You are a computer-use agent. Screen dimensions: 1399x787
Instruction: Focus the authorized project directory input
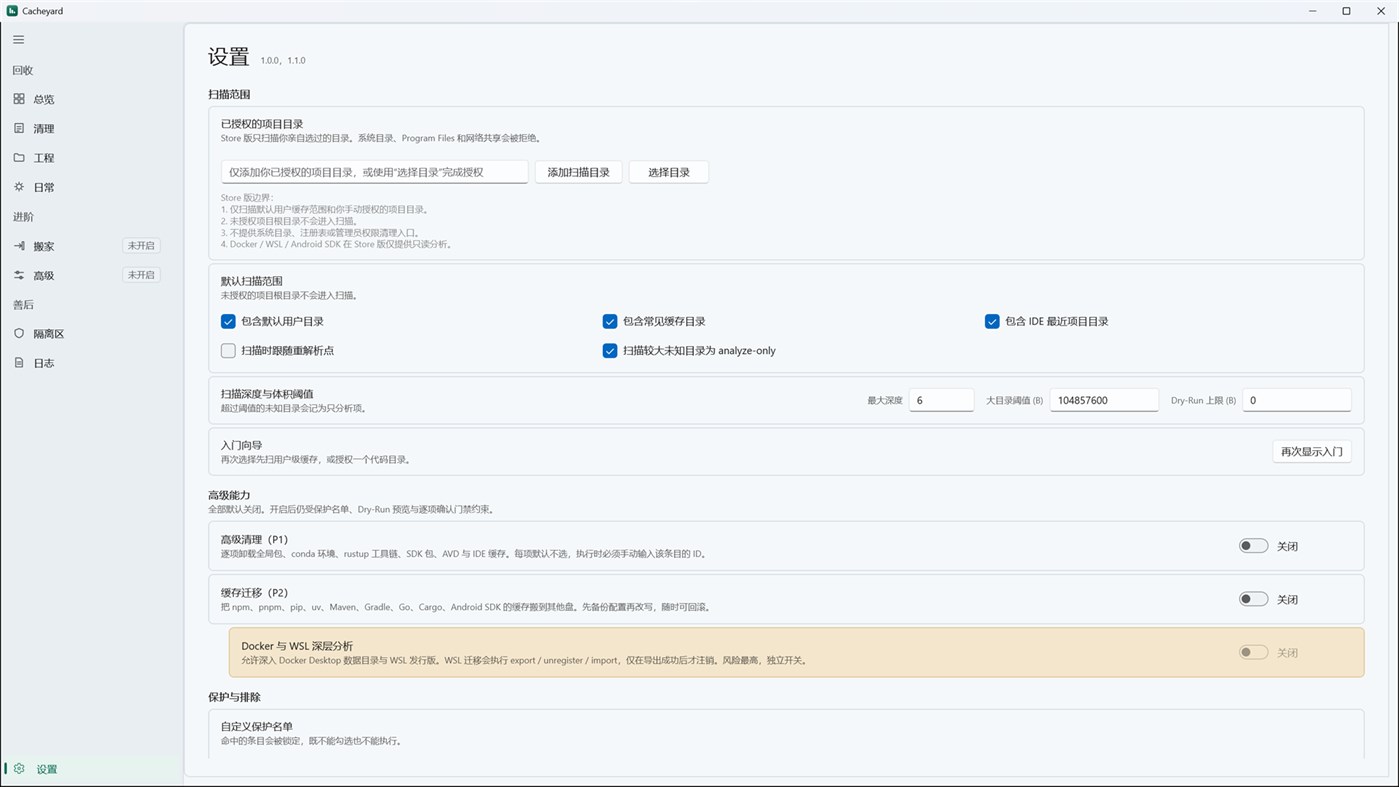[375, 172]
